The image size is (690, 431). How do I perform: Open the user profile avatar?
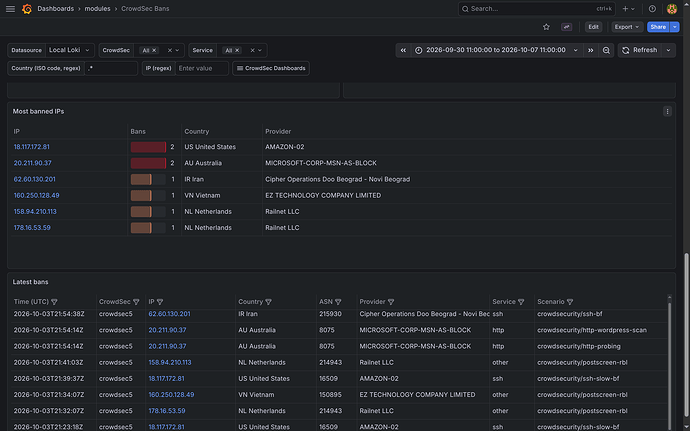click(x=672, y=9)
